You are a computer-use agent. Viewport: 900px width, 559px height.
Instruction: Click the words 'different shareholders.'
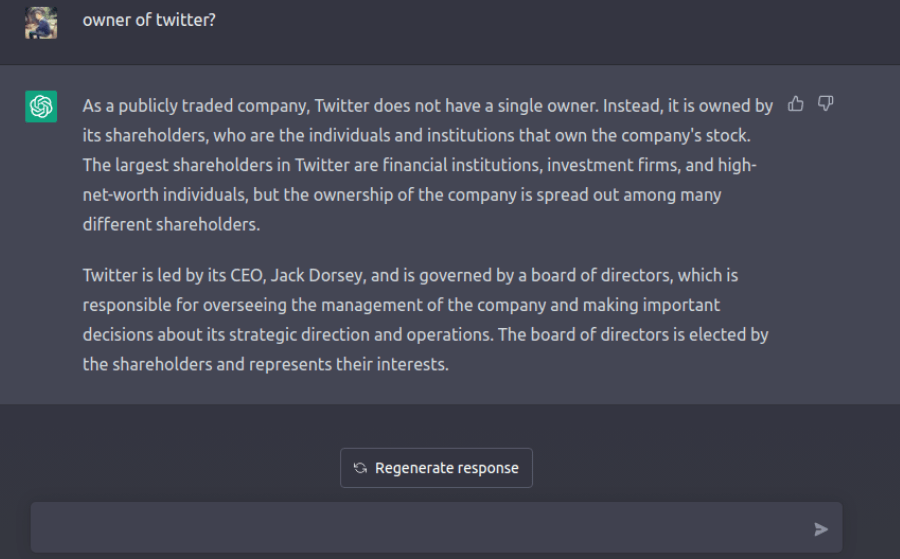point(171,225)
